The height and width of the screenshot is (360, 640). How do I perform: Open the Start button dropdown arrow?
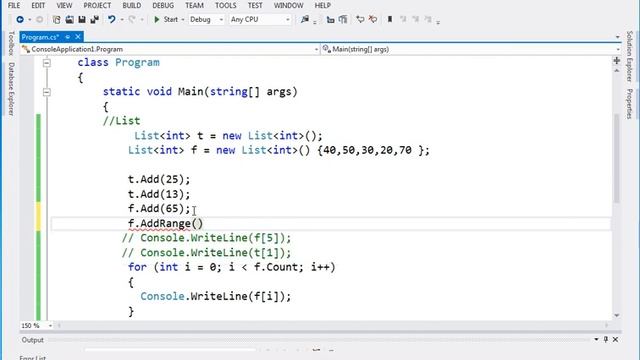182,20
